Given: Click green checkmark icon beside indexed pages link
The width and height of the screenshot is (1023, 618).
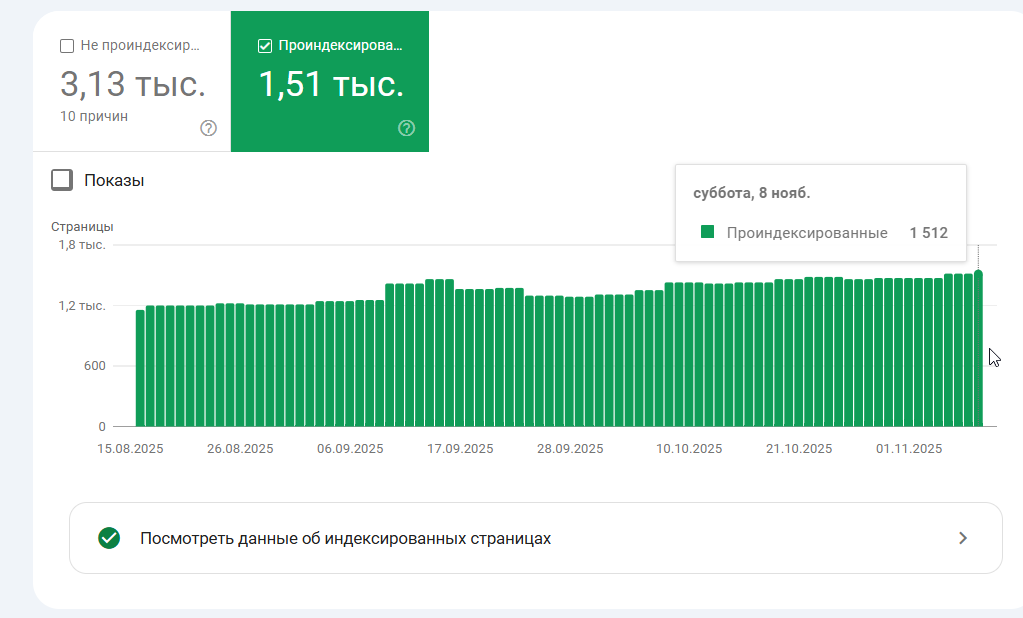Looking at the screenshot, I should [109, 538].
